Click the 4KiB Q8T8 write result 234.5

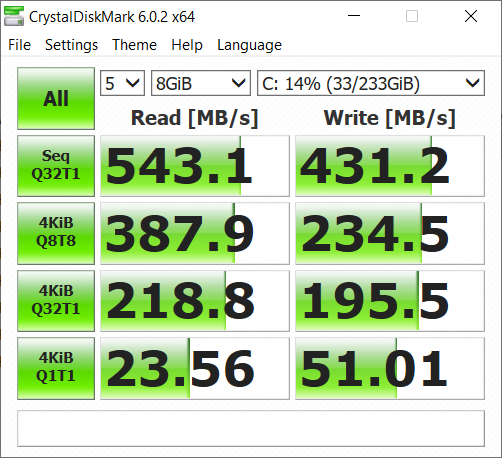tap(390, 233)
